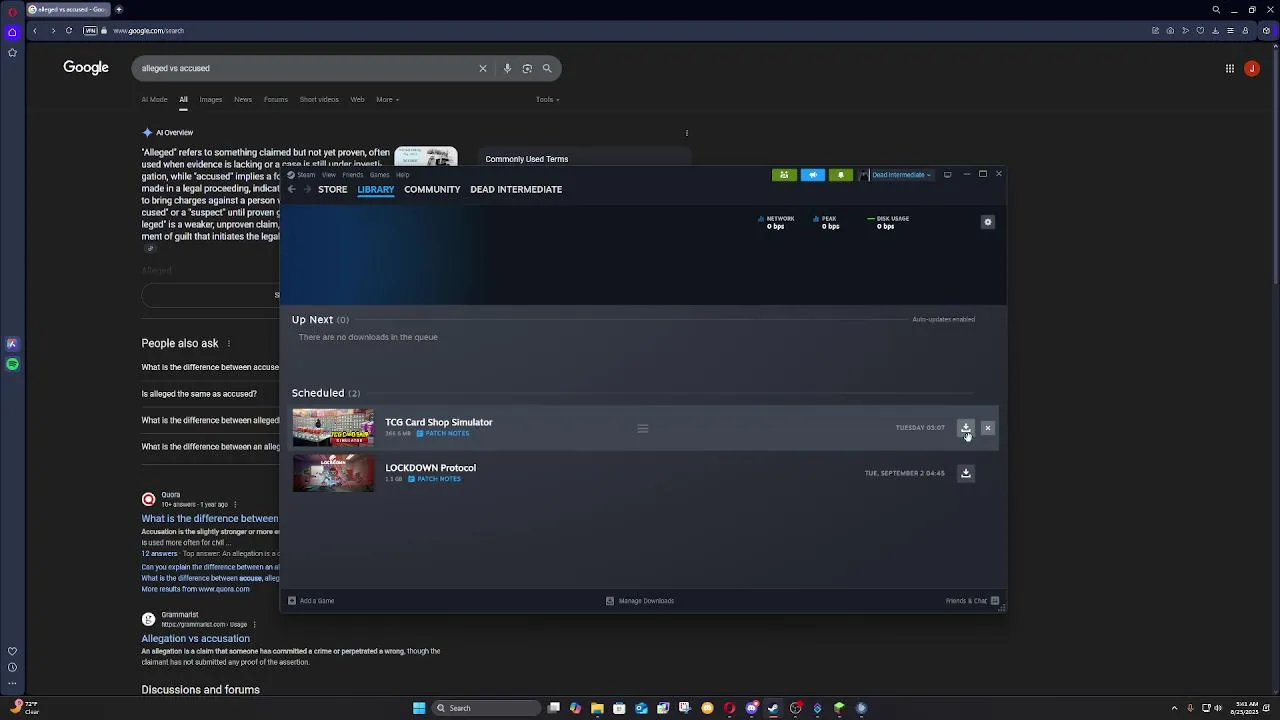Open Steam downloads settings gear
Image resolution: width=1280 pixels, height=720 pixels.
[x=987, y=222]
